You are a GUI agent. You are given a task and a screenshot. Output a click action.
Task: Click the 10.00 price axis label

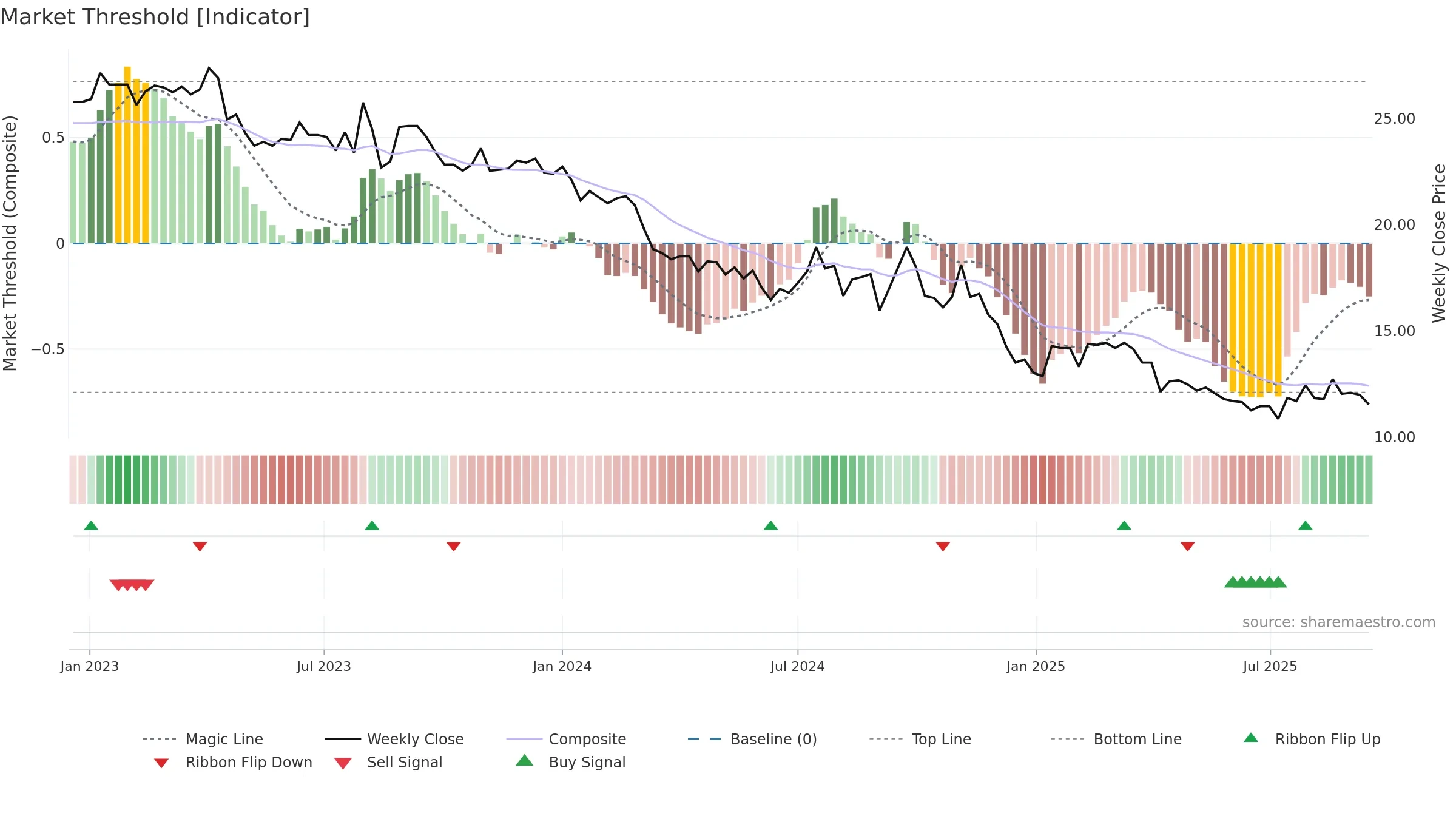pos(1395,437)
